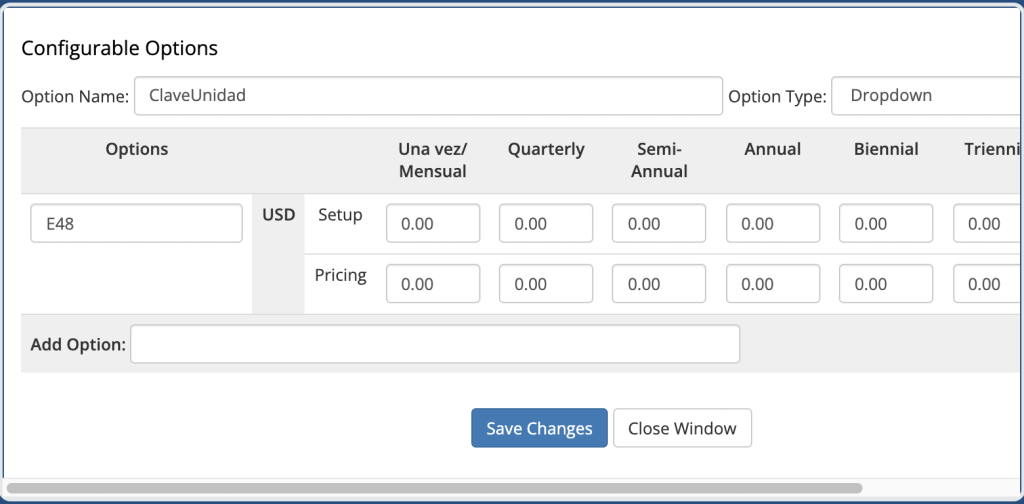Click the Pricing row label
The height and width of the screenshot is (504, 1024).
point(341,276)
